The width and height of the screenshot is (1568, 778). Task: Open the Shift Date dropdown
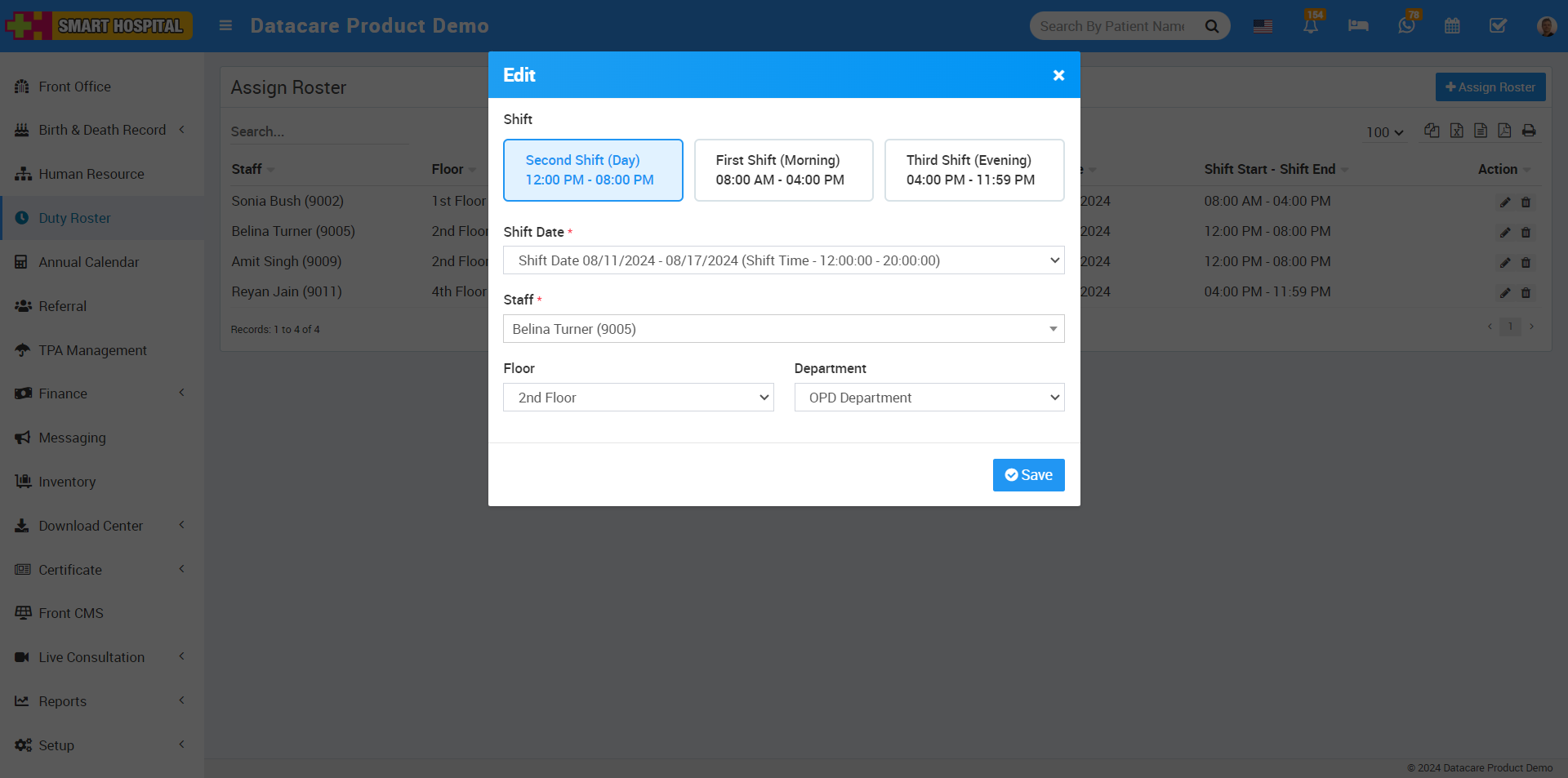pyautogui.click(x=783, y=260)
